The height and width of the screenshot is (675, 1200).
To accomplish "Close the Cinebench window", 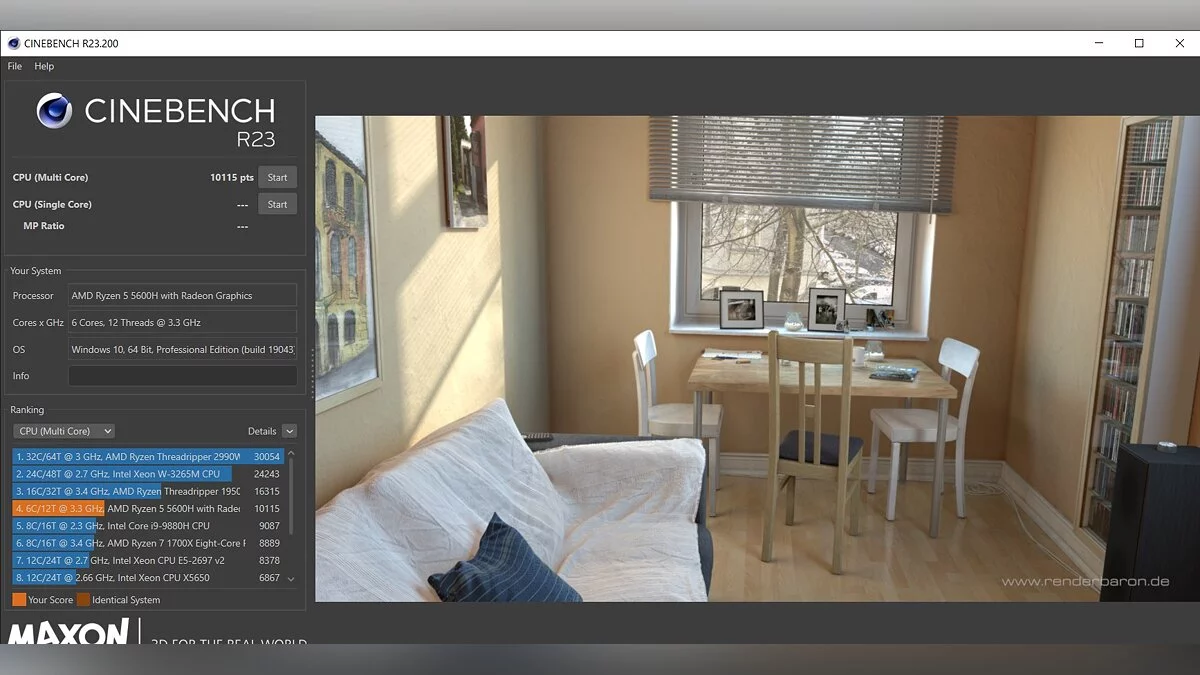I will coord(1179,43).
